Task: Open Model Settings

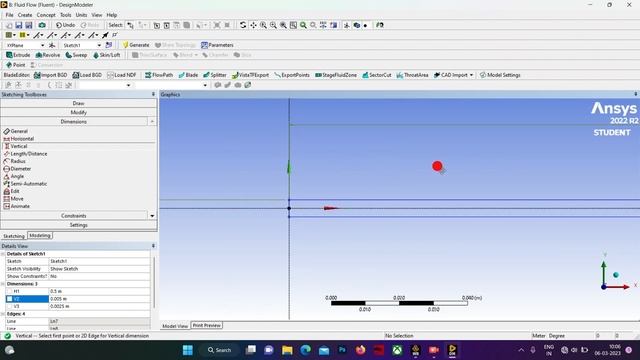Action: coord(500,75)
